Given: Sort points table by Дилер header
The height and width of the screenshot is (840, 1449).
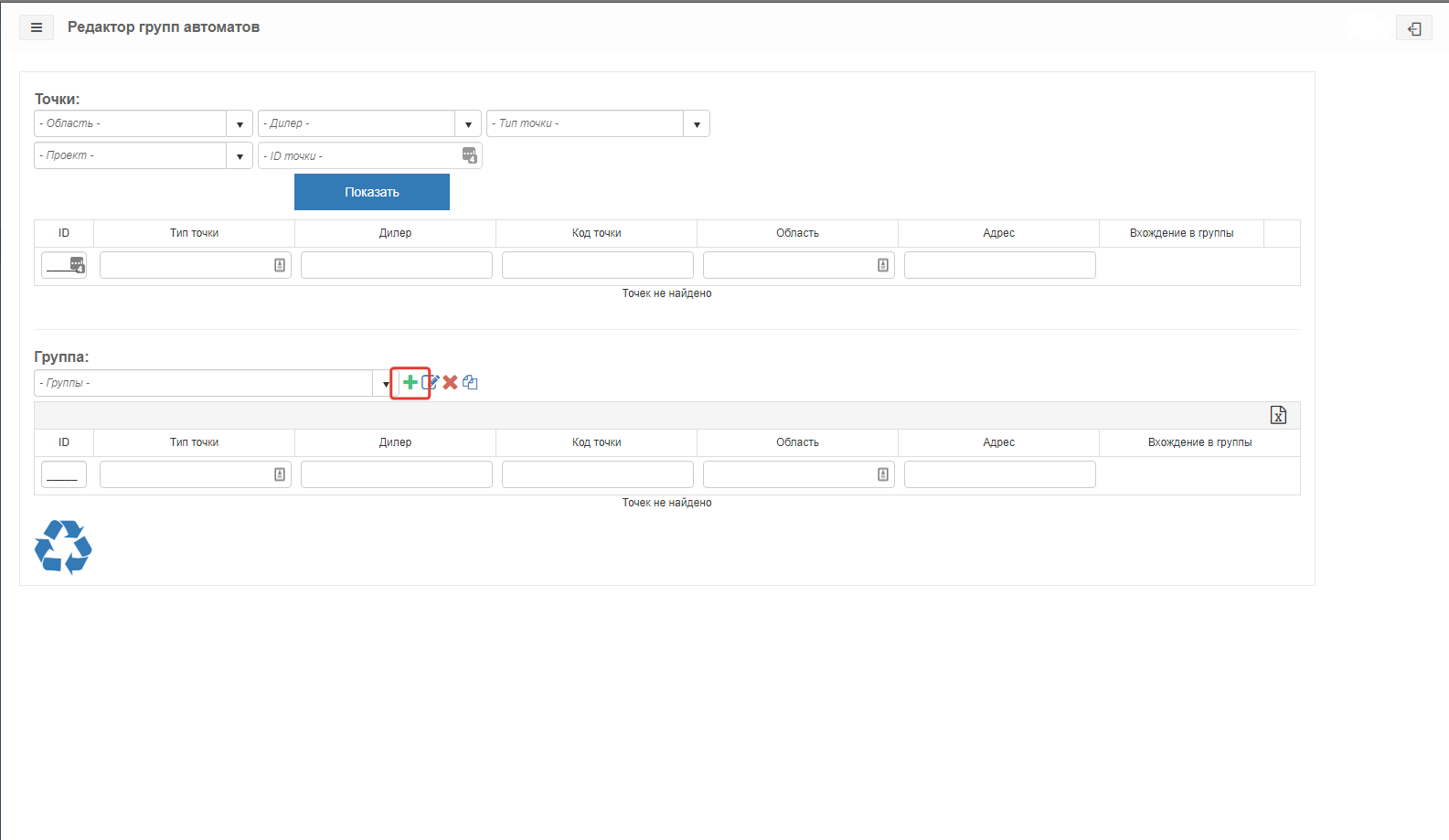Looking at the screenshot, I should coord(395,233).
